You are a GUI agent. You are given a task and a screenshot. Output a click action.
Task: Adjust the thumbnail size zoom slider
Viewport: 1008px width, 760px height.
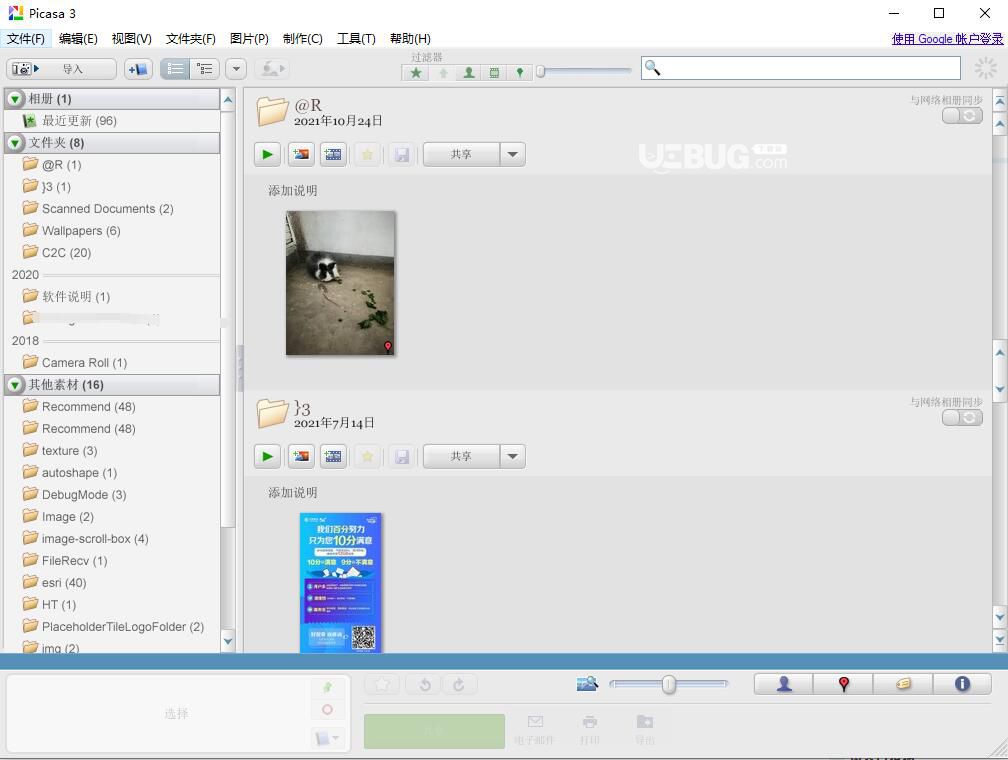point(669,684)
